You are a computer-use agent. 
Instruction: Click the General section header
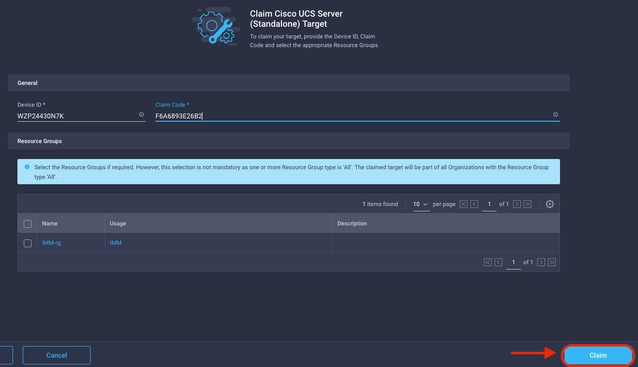288,83
